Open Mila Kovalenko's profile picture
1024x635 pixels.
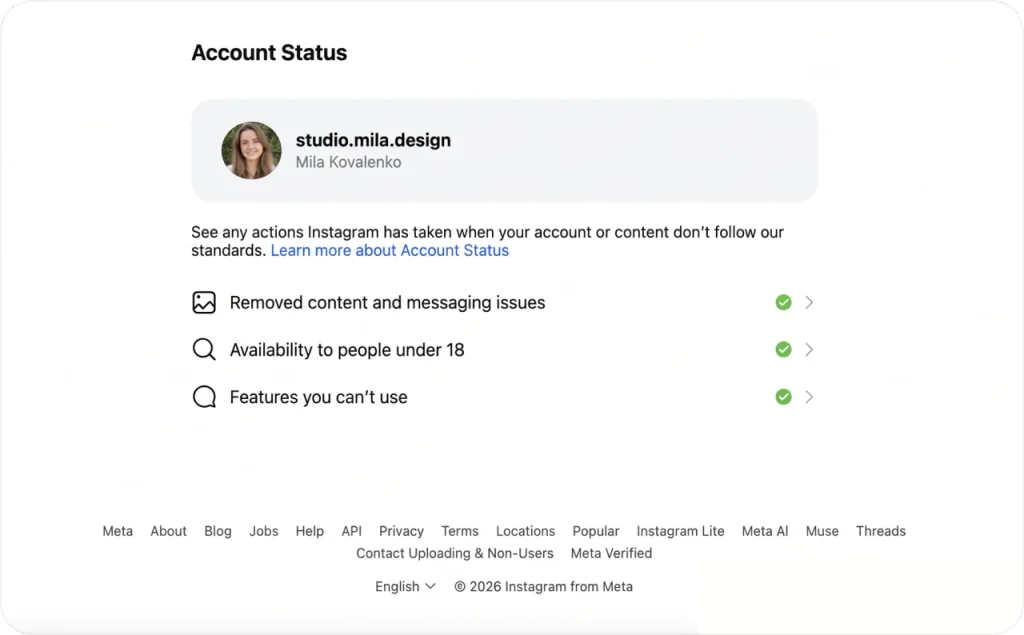tap(251, 150)
